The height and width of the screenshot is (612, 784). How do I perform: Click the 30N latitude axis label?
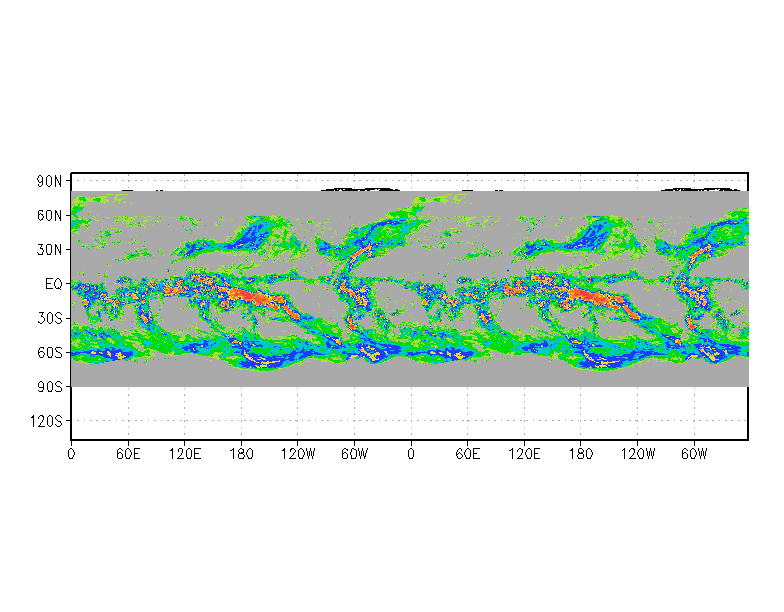click(49, 250)
